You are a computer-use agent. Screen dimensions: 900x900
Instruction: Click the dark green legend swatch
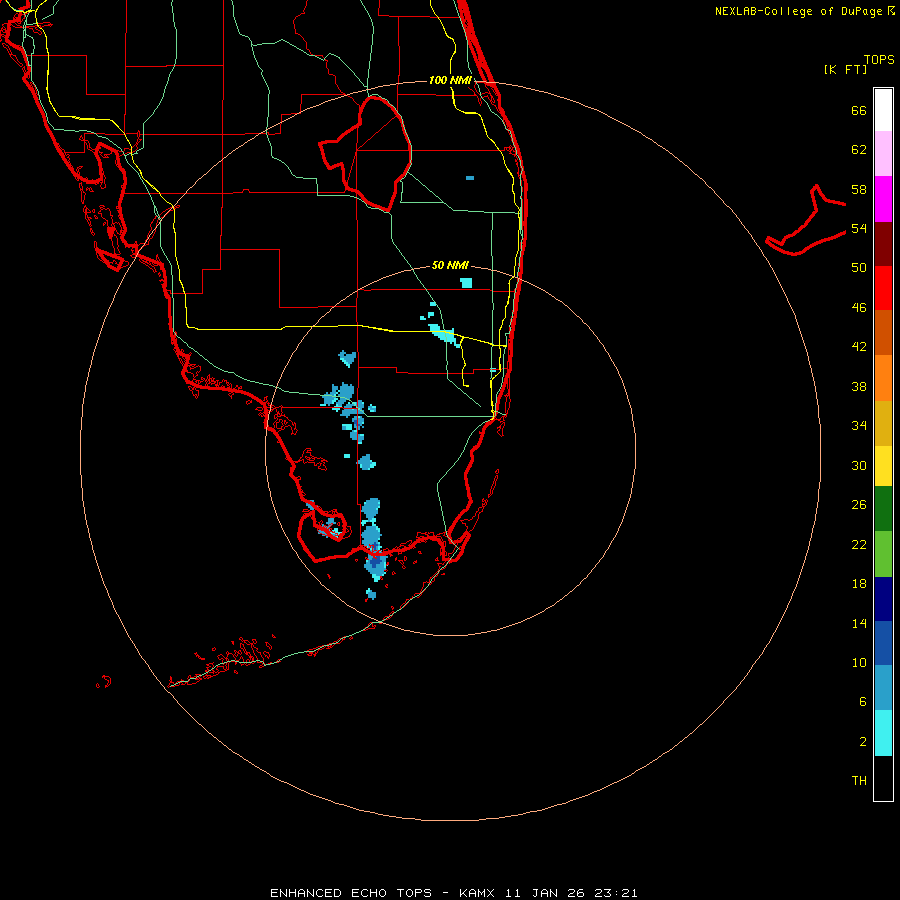[883, 509]
